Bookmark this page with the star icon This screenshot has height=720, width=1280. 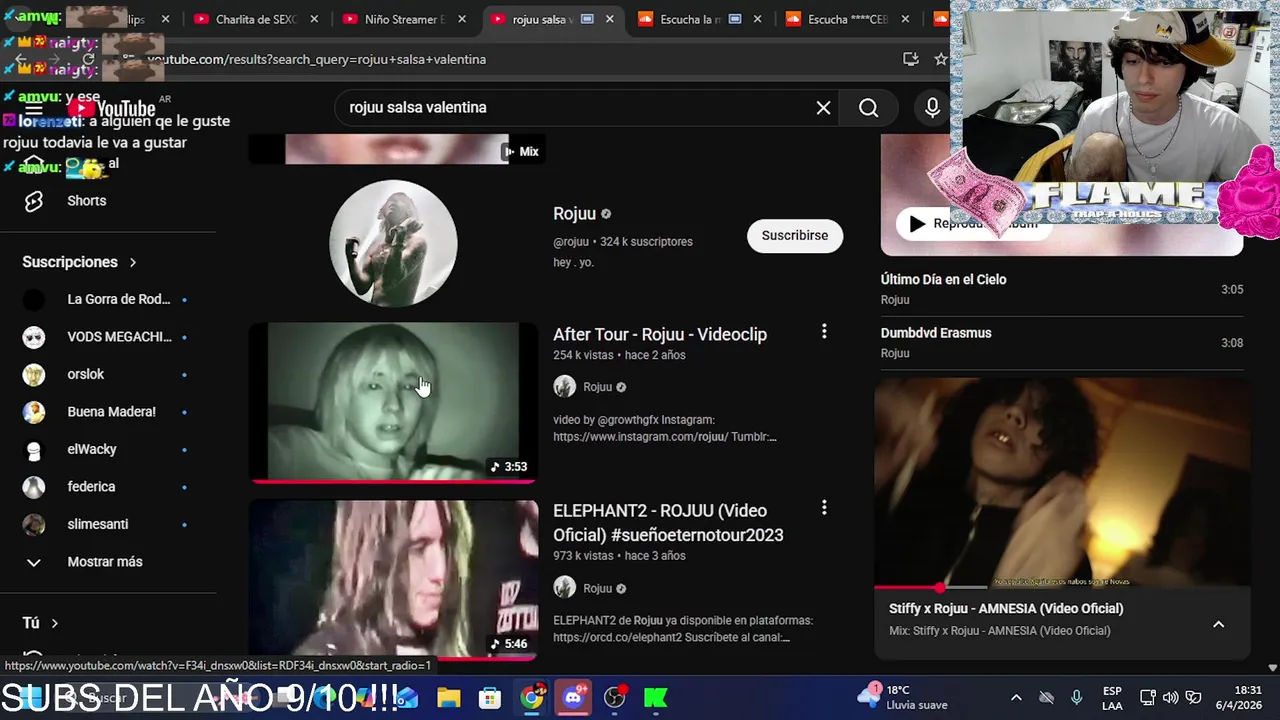pos(940,59)
